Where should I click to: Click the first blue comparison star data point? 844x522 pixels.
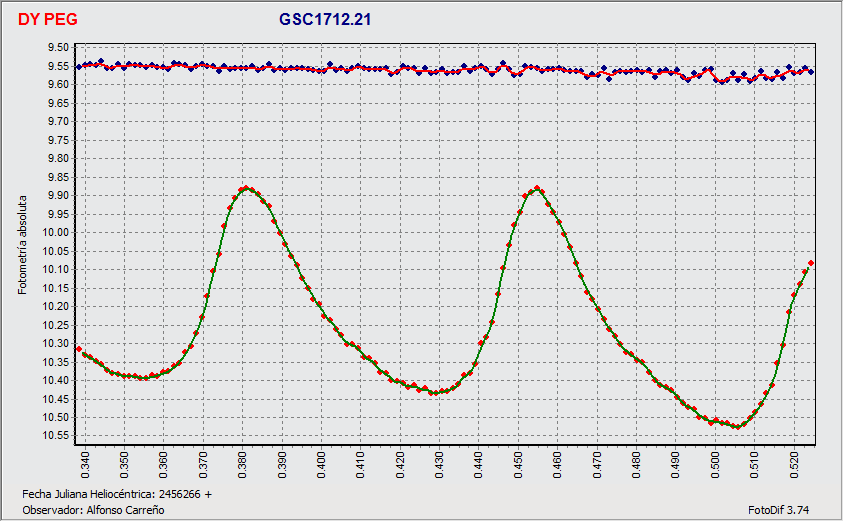(79, 67)
